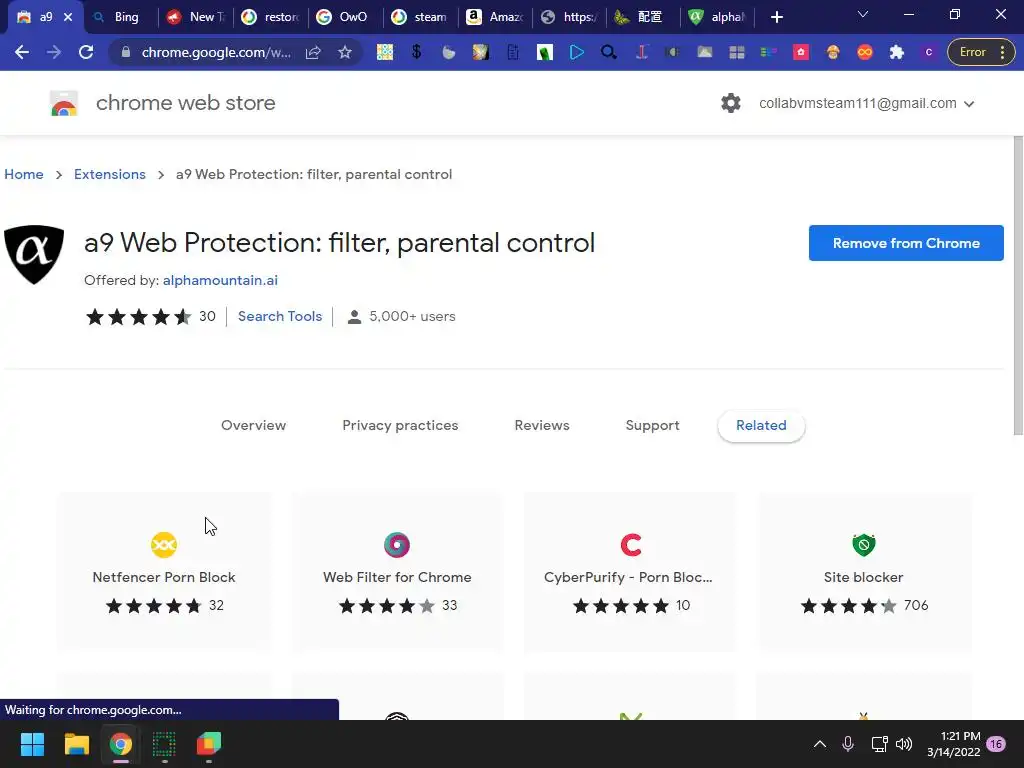Open the alphamountain.ai developer link

pos(220,280)
